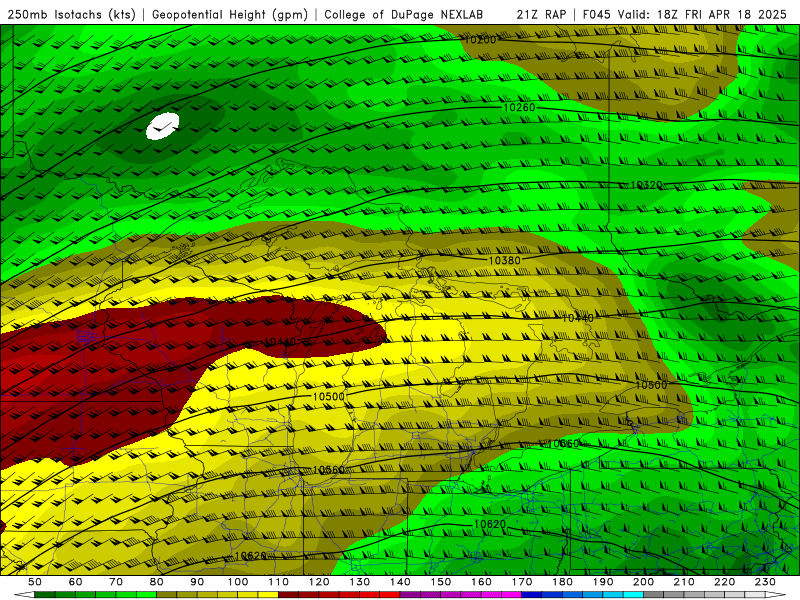Click the "250mb Isotachs (kts)" title text

[72, 15]
